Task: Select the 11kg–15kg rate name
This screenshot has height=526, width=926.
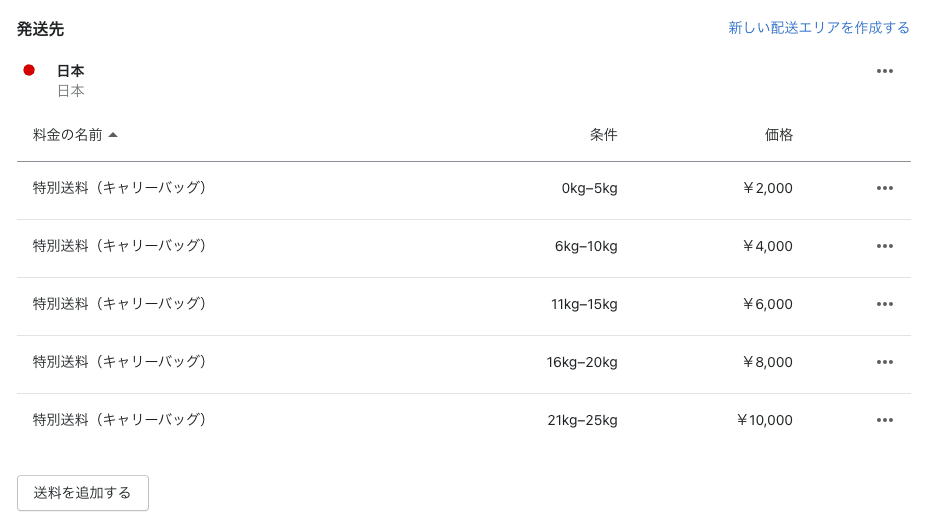Action: (119, 303)
